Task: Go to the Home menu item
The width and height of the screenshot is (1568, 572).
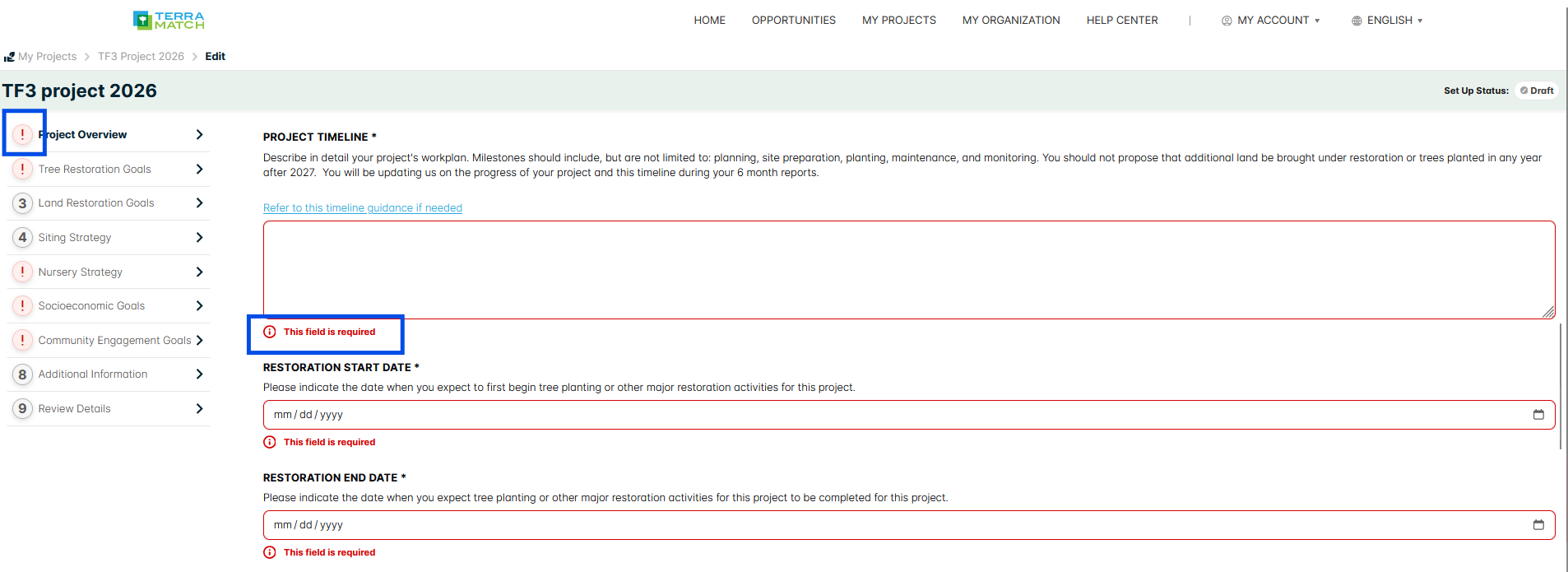Action: click(x=709, y=21)
